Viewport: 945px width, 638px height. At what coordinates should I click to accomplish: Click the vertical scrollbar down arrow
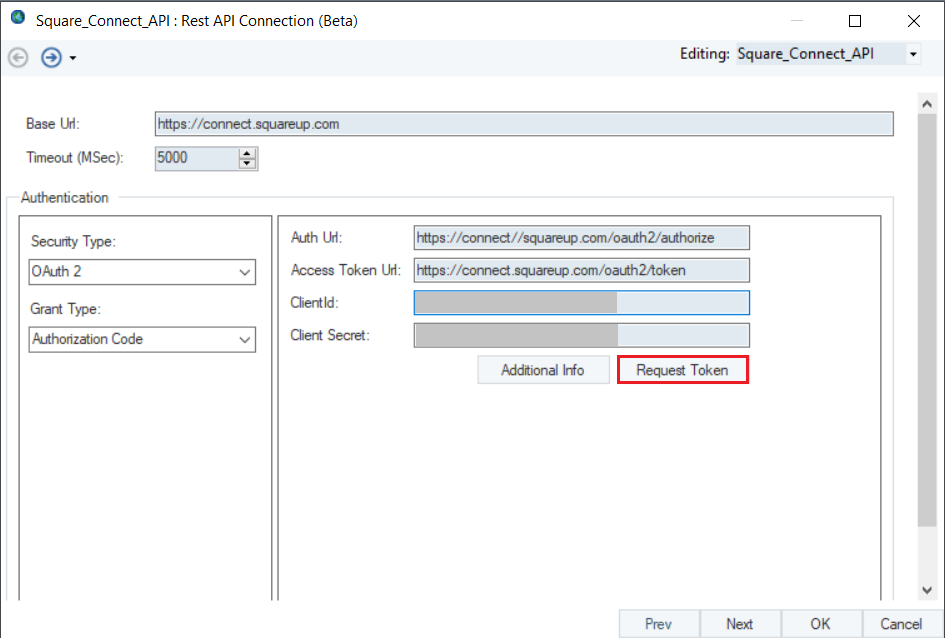coord(927,590)
